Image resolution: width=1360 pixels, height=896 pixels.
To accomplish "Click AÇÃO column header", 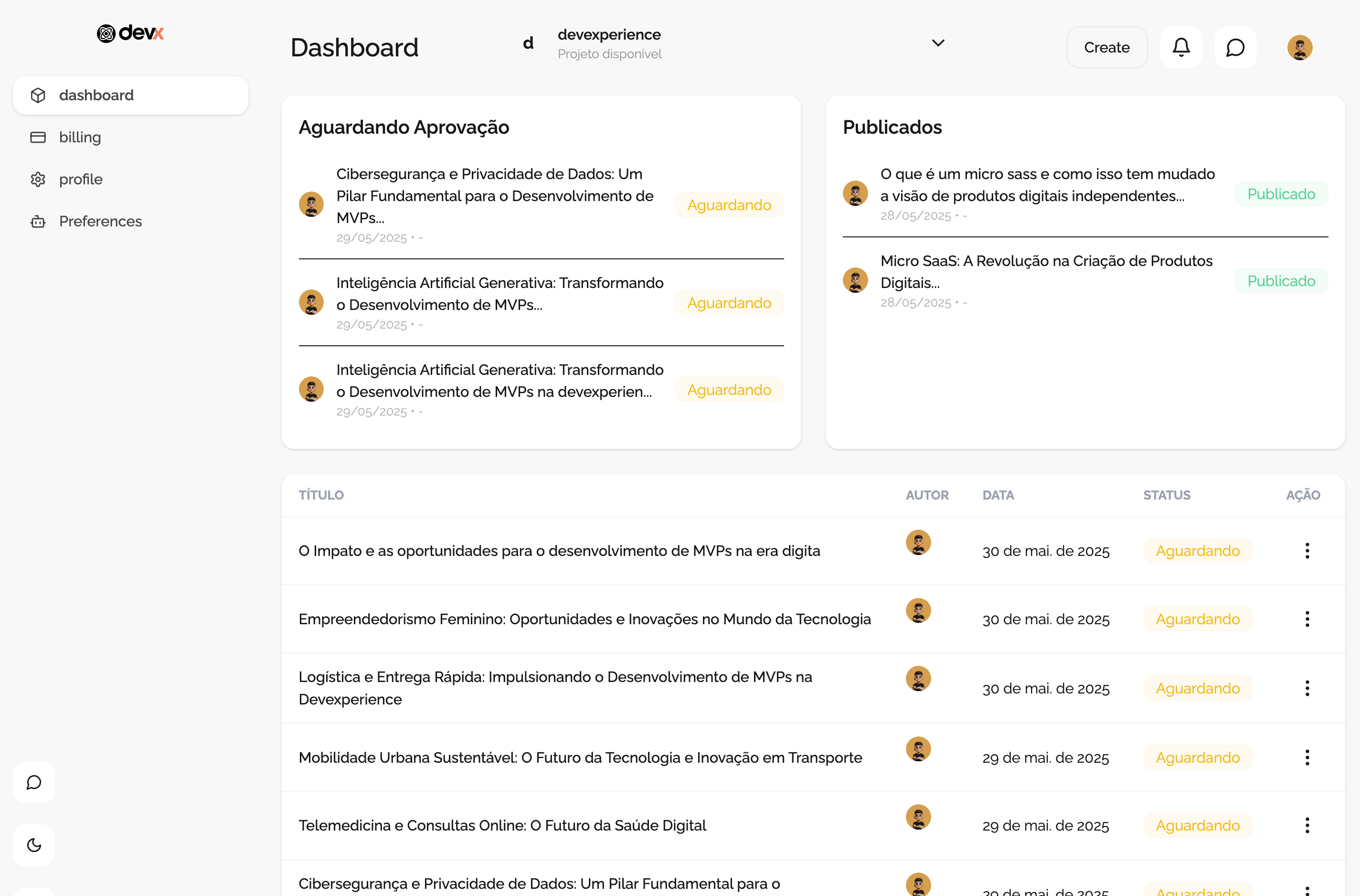I will click(x=1303, y=495).
